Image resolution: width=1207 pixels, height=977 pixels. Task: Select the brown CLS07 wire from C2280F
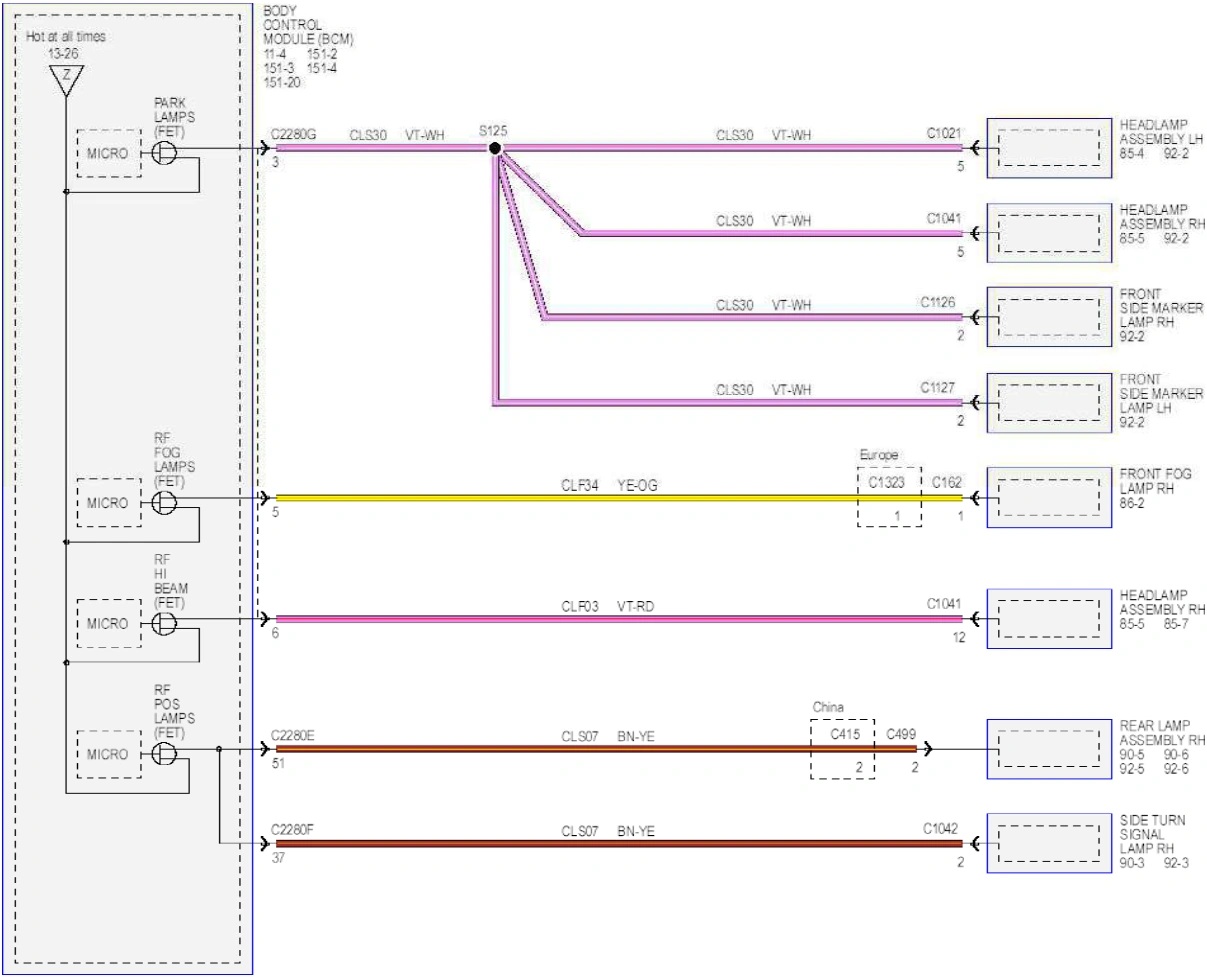pyautogui.click(x=618, y=844)
